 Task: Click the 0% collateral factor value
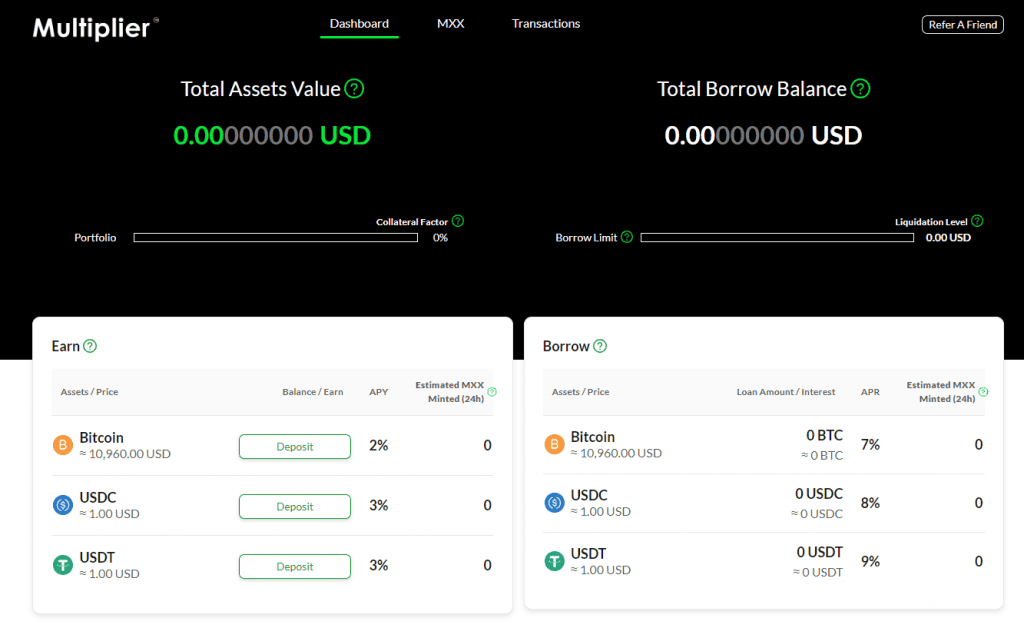pyautogui.click(x=440, y=238)
